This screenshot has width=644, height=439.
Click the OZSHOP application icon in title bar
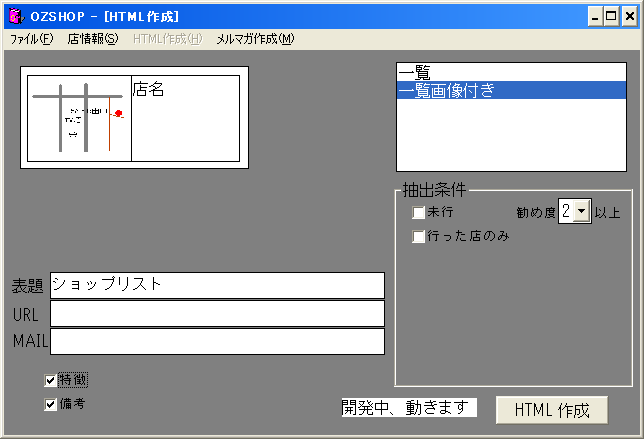[15, 16]
